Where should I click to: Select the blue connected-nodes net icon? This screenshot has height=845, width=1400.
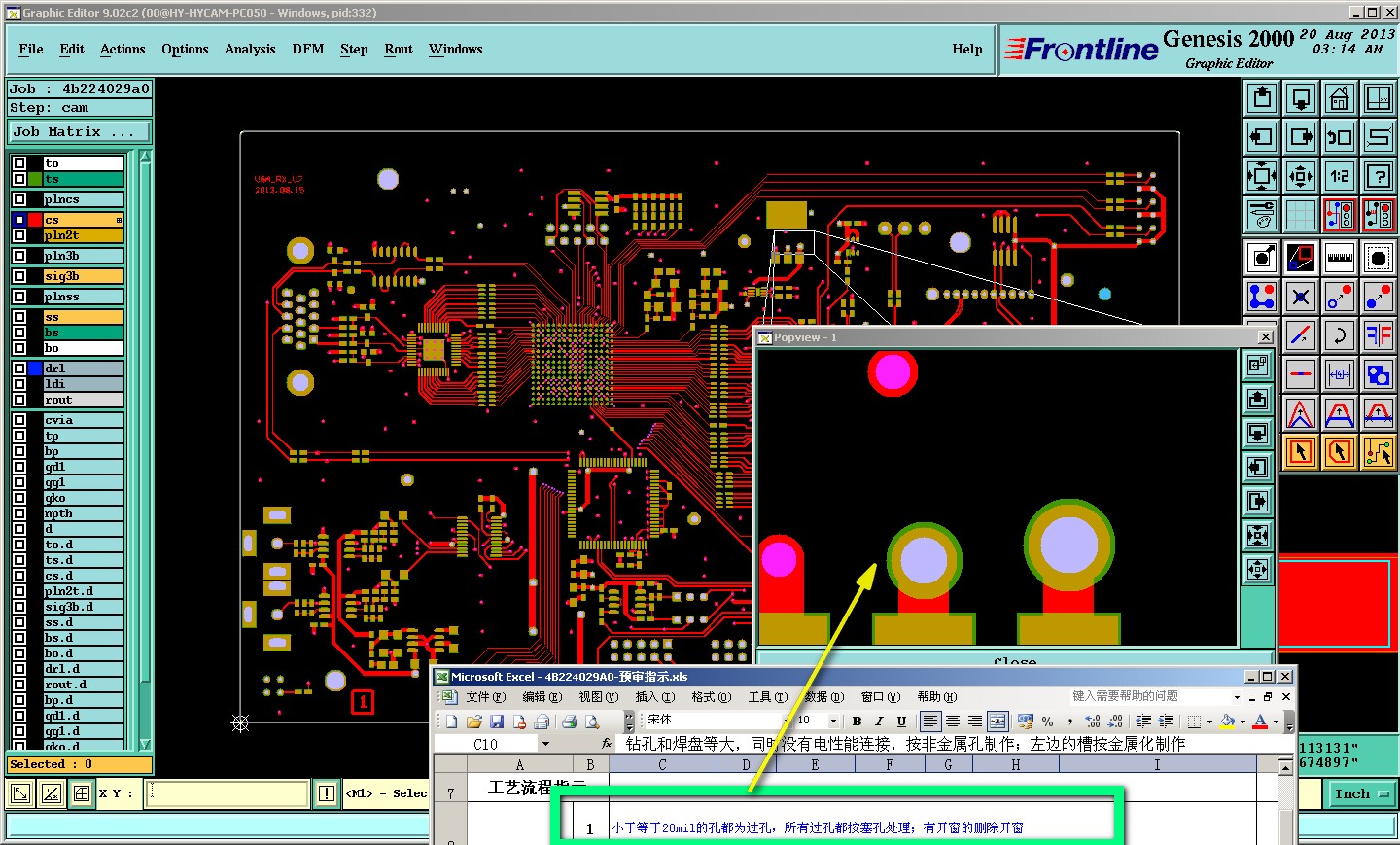pyautogui.click(x=1262, y=297)
